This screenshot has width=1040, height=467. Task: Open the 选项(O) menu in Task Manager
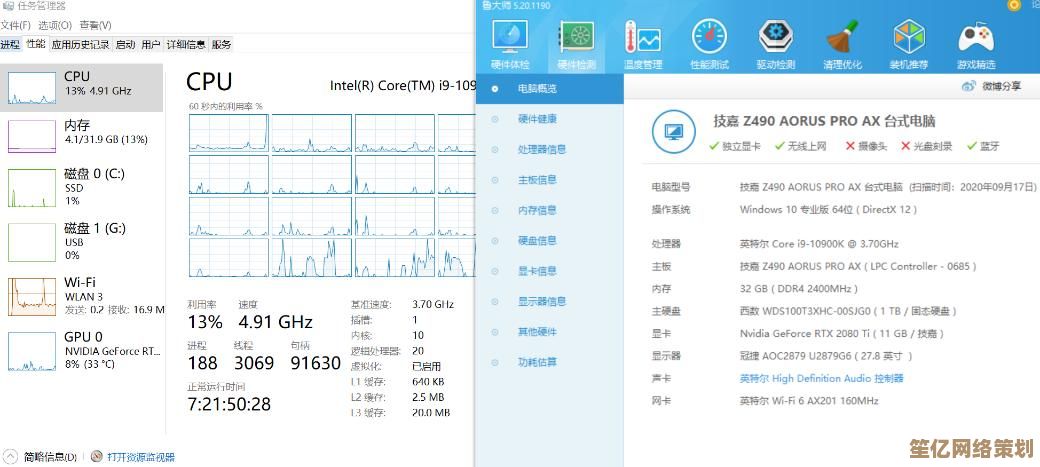pyautogui.click(x=54, y=25)
